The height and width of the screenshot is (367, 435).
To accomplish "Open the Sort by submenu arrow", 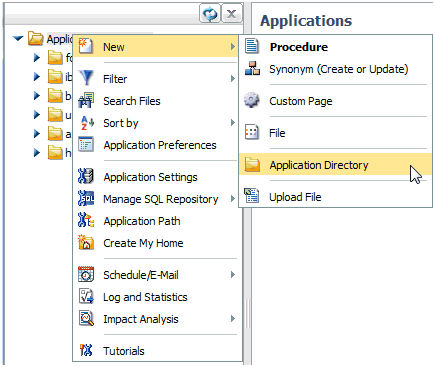I will tap(233, 123).
